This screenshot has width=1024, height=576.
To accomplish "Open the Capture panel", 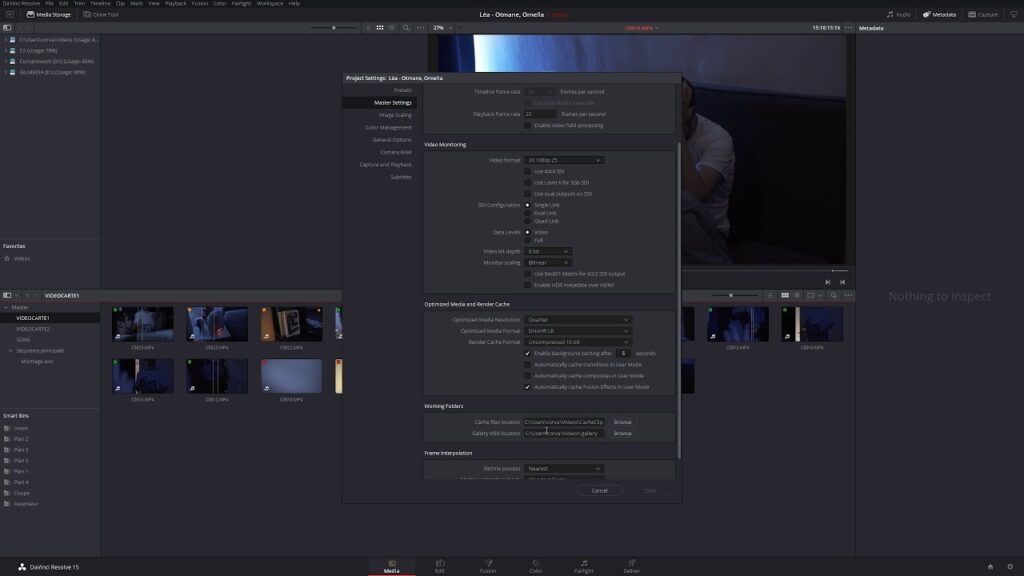I will (983, 14).
